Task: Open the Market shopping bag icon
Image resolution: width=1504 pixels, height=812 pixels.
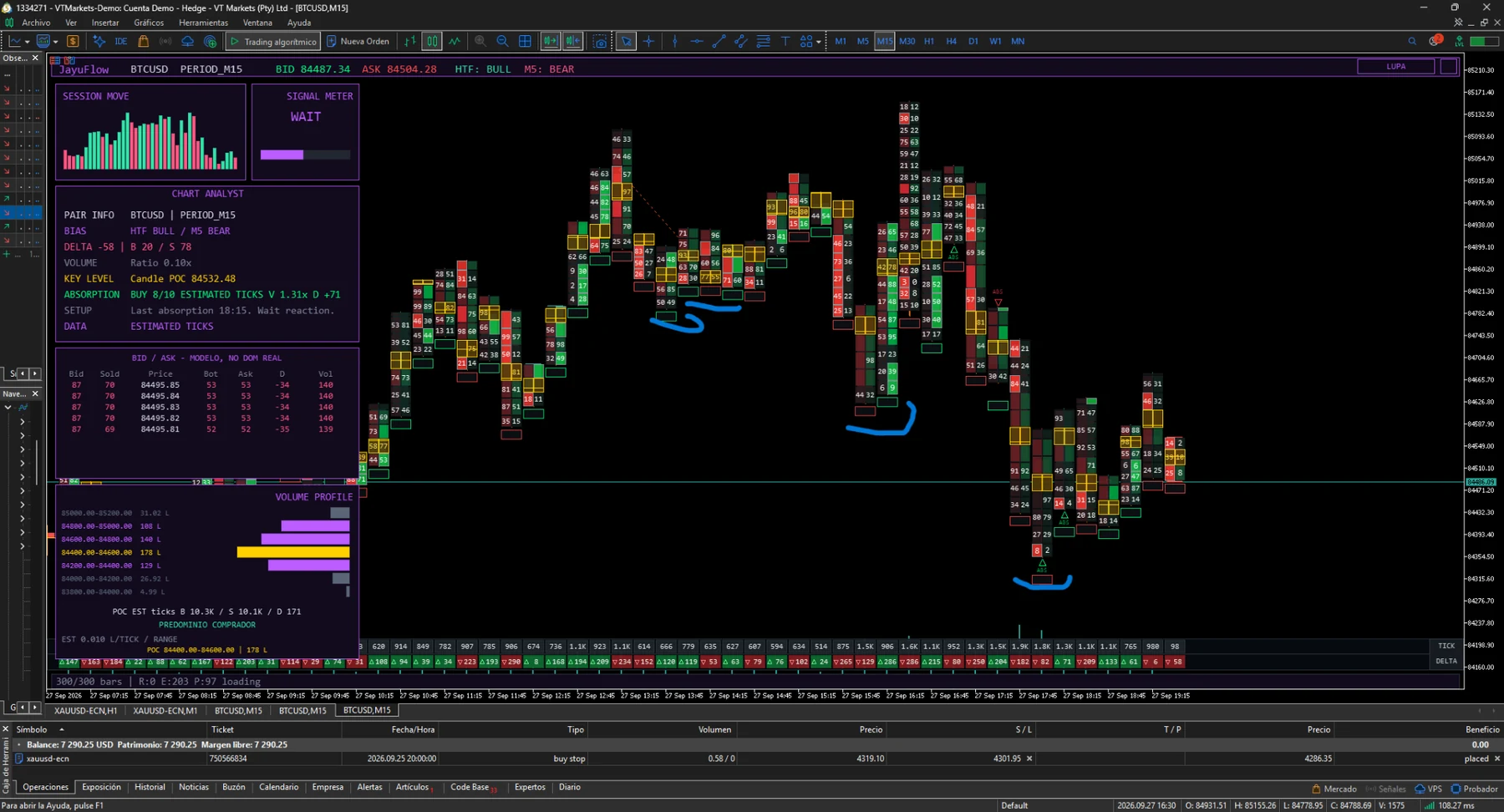Action: [x=143, y=41]
